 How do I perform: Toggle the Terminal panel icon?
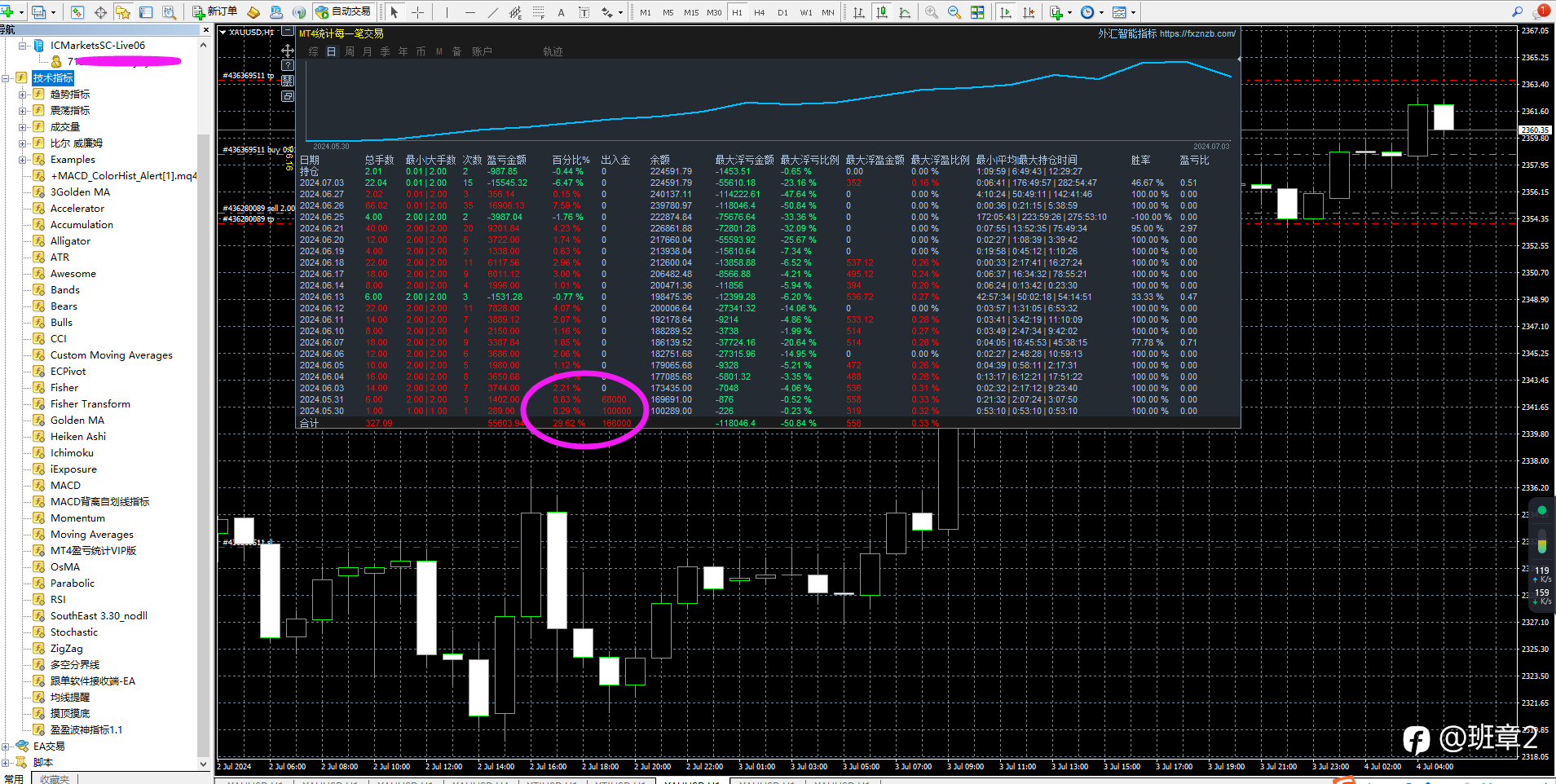tap(146, 12)
